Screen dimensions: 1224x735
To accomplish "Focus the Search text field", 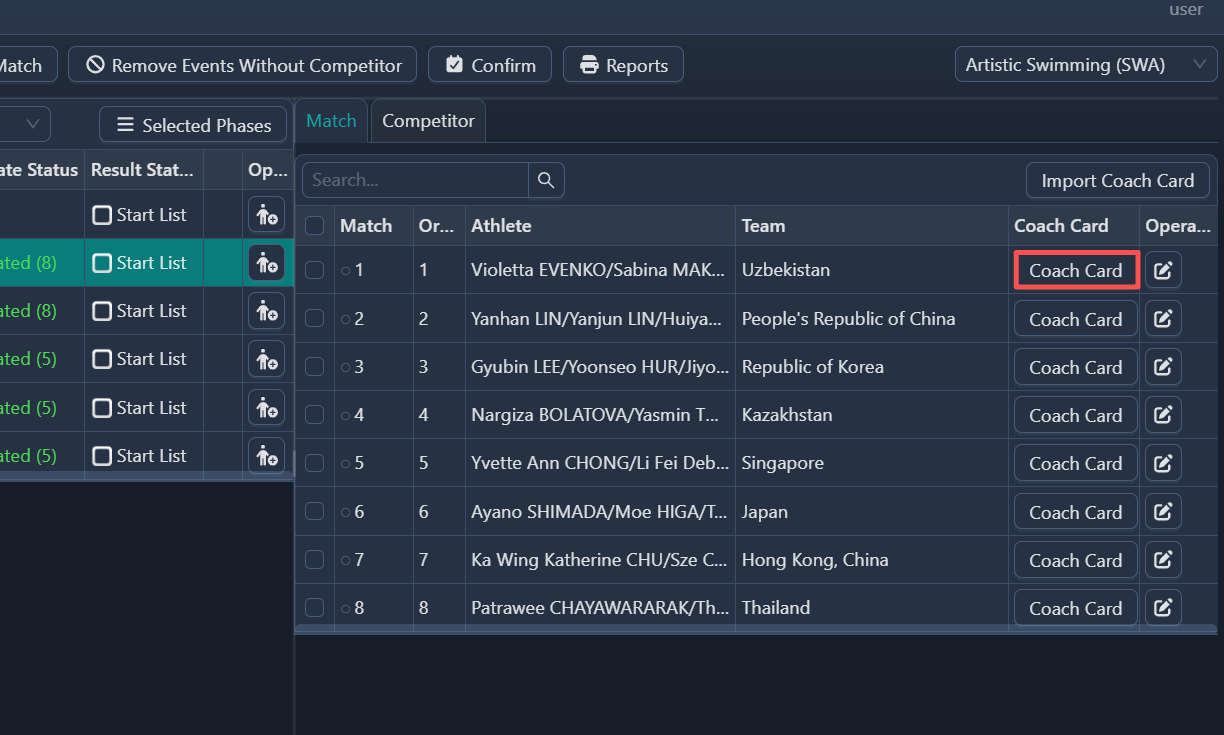I will coord(415,180).
